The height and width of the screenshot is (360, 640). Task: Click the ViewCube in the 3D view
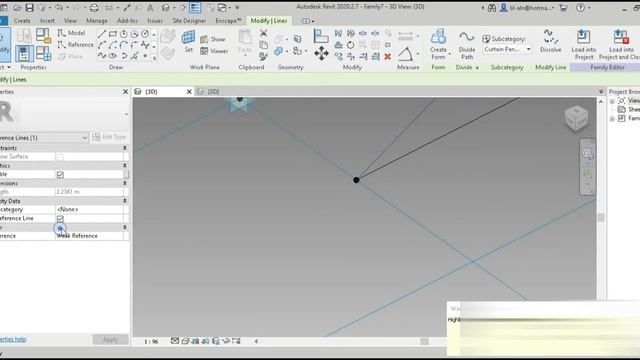coord(576,118)
